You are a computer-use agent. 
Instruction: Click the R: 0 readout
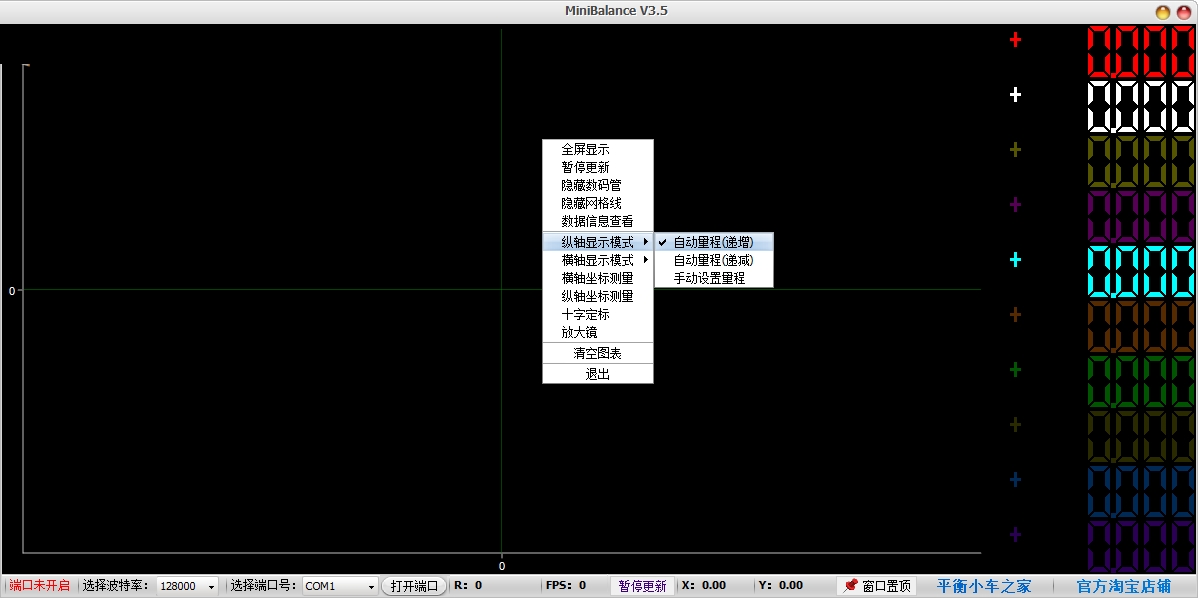[x=468, y=586]
